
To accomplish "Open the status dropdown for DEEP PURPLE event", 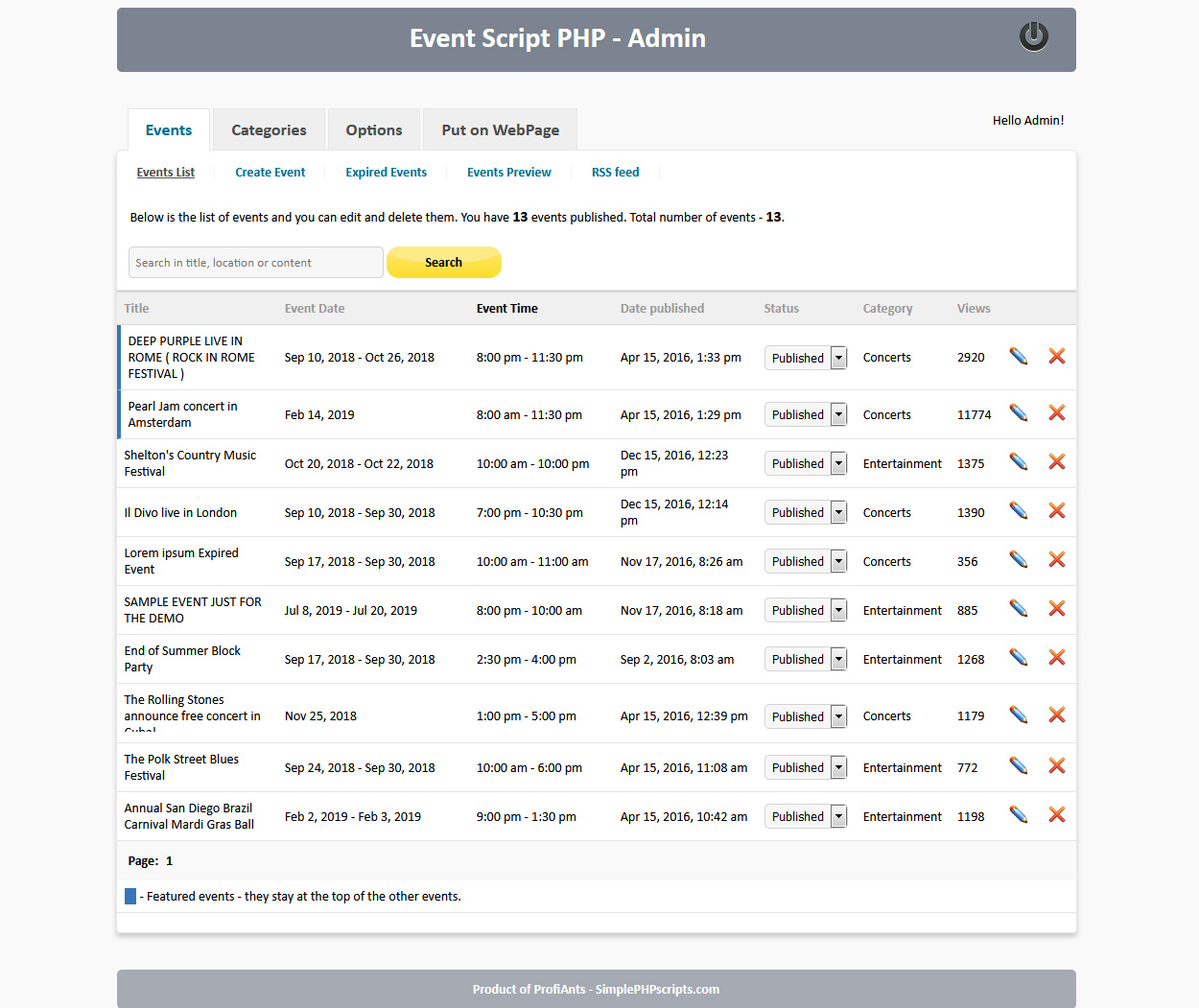I will pyautogui.click(x=806, y=357).
